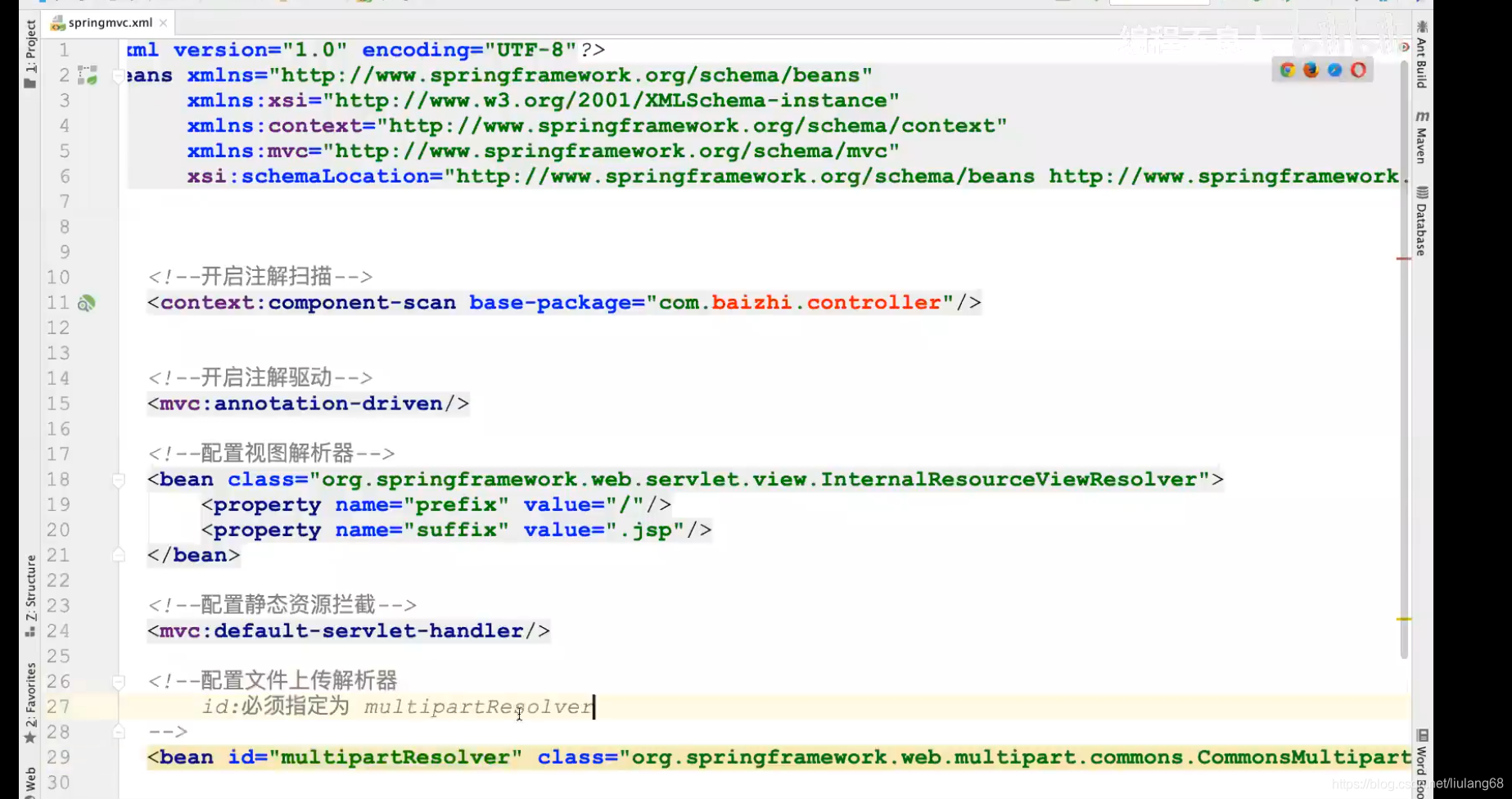Close the springmvc.xml tab
This screenshot has width=1512, height=799.
[x=164, y=23]
